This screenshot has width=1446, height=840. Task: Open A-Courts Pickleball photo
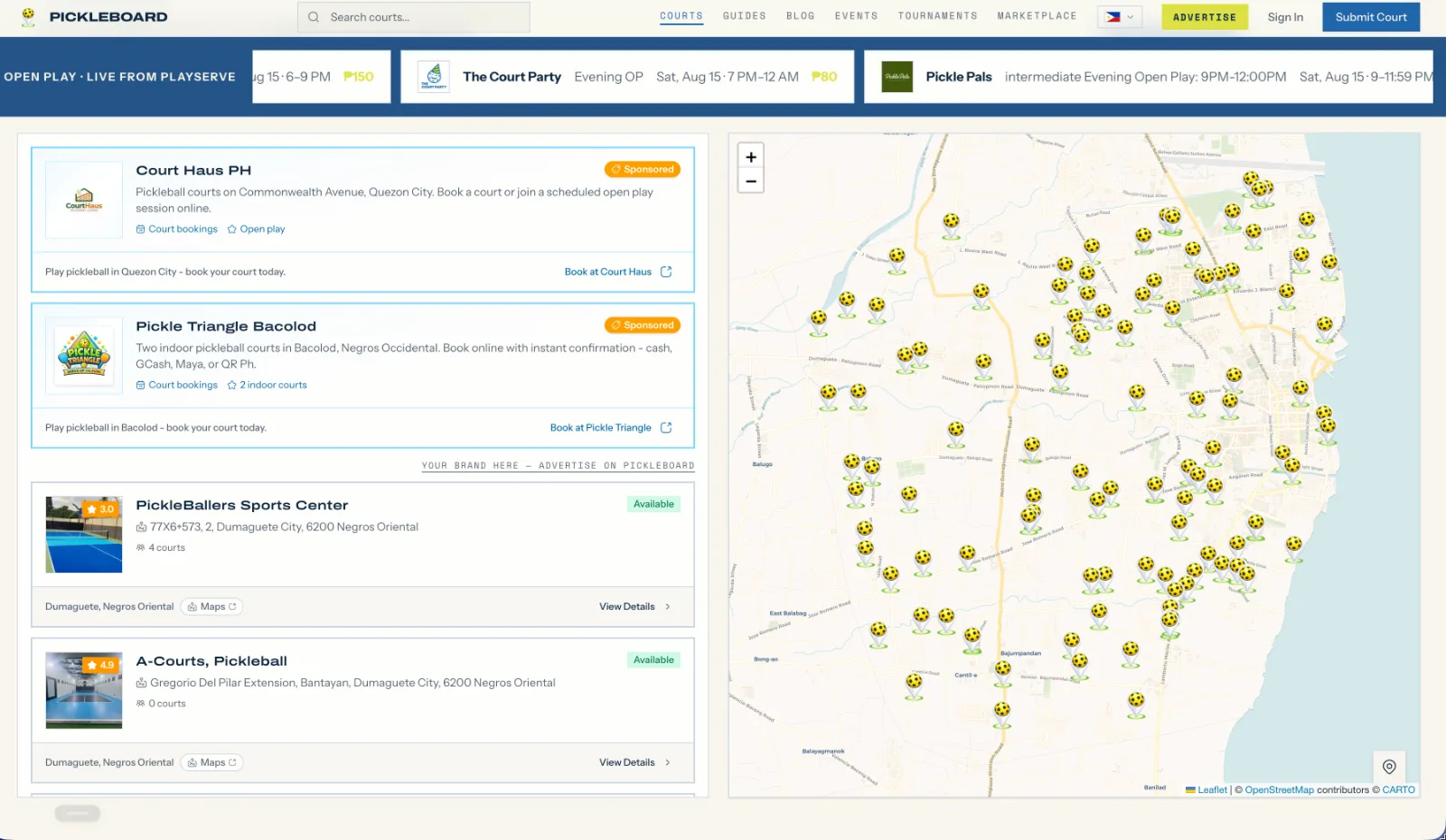84,690
